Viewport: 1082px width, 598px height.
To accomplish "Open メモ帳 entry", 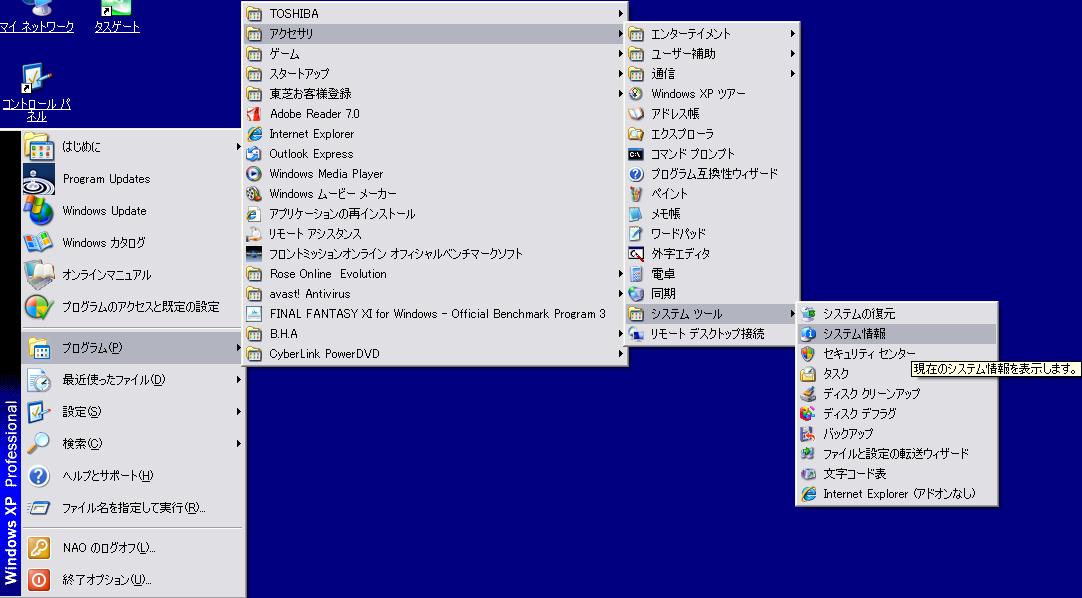I will pyautogui.click(x=712, y=214).
